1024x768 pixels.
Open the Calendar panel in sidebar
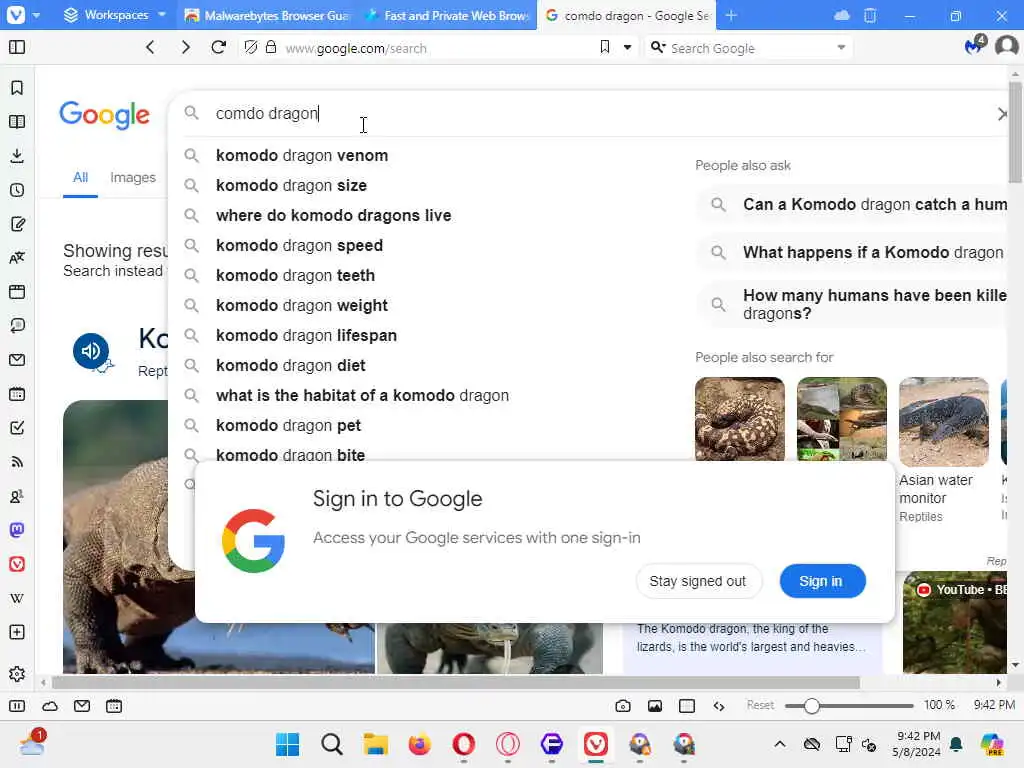pyautogui.click(x=17, y=394)
